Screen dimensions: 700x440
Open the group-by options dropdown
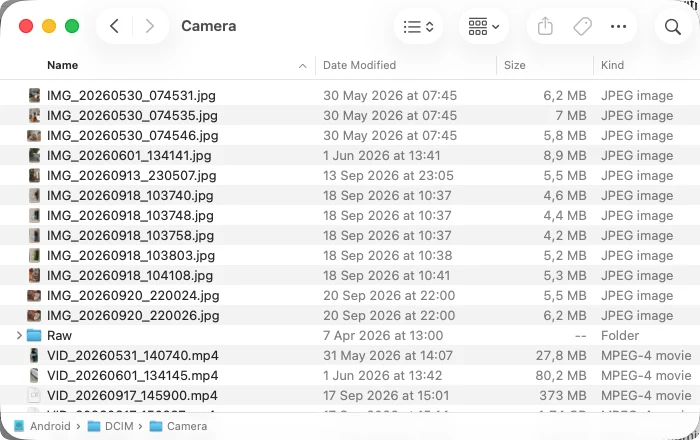[483, 27]
